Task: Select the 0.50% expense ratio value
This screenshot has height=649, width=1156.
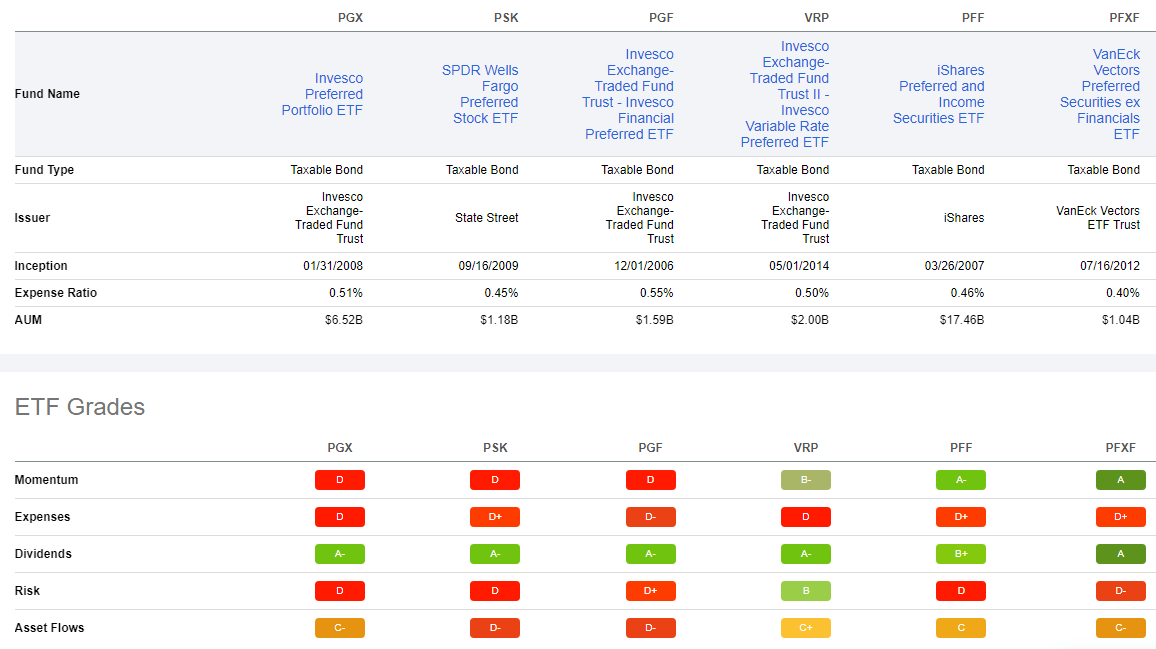Action: pyautogui.click(x=812, y=294)
